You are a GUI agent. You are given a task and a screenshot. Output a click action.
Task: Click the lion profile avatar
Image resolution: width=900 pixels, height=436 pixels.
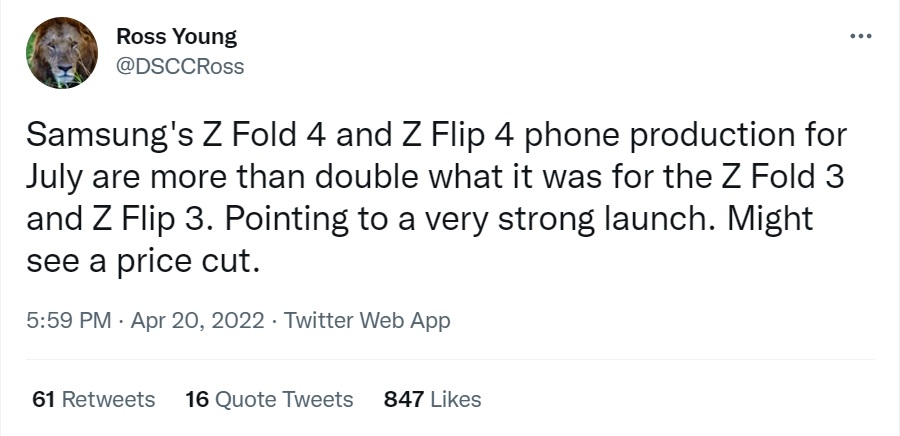pos(62,53)
